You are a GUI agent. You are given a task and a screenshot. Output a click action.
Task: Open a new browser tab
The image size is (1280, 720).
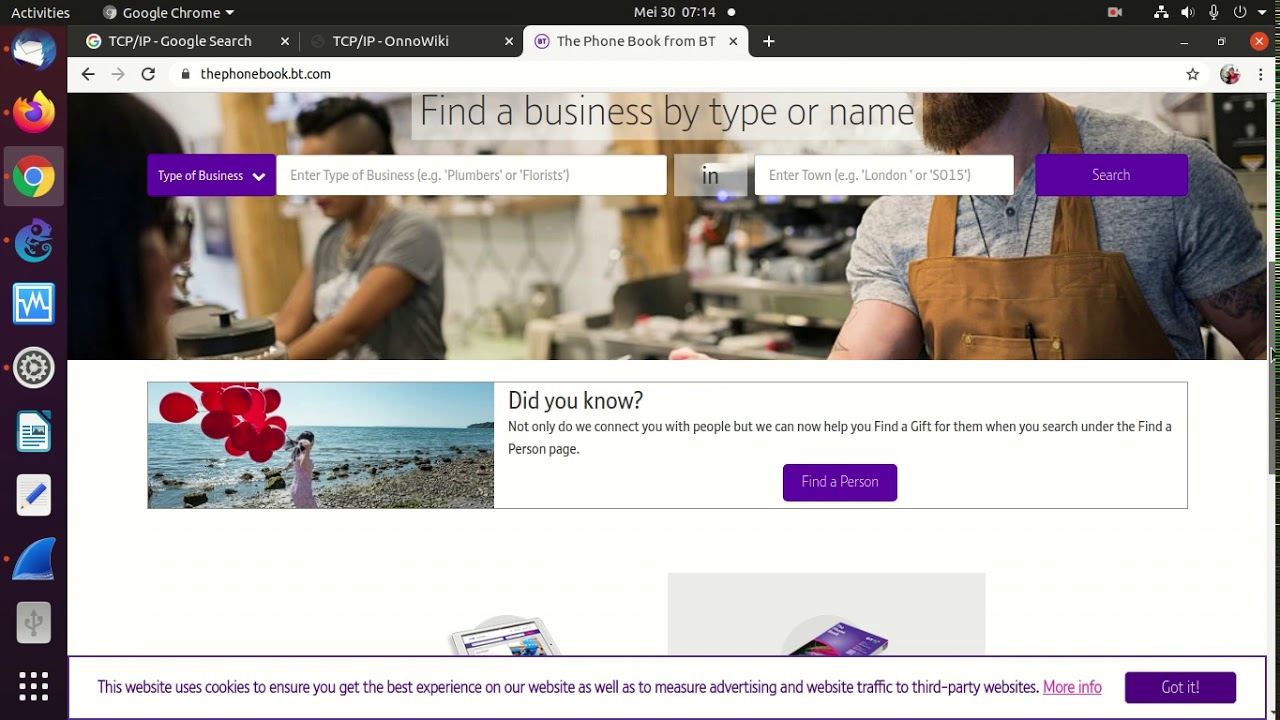click(x=768, y=41)
